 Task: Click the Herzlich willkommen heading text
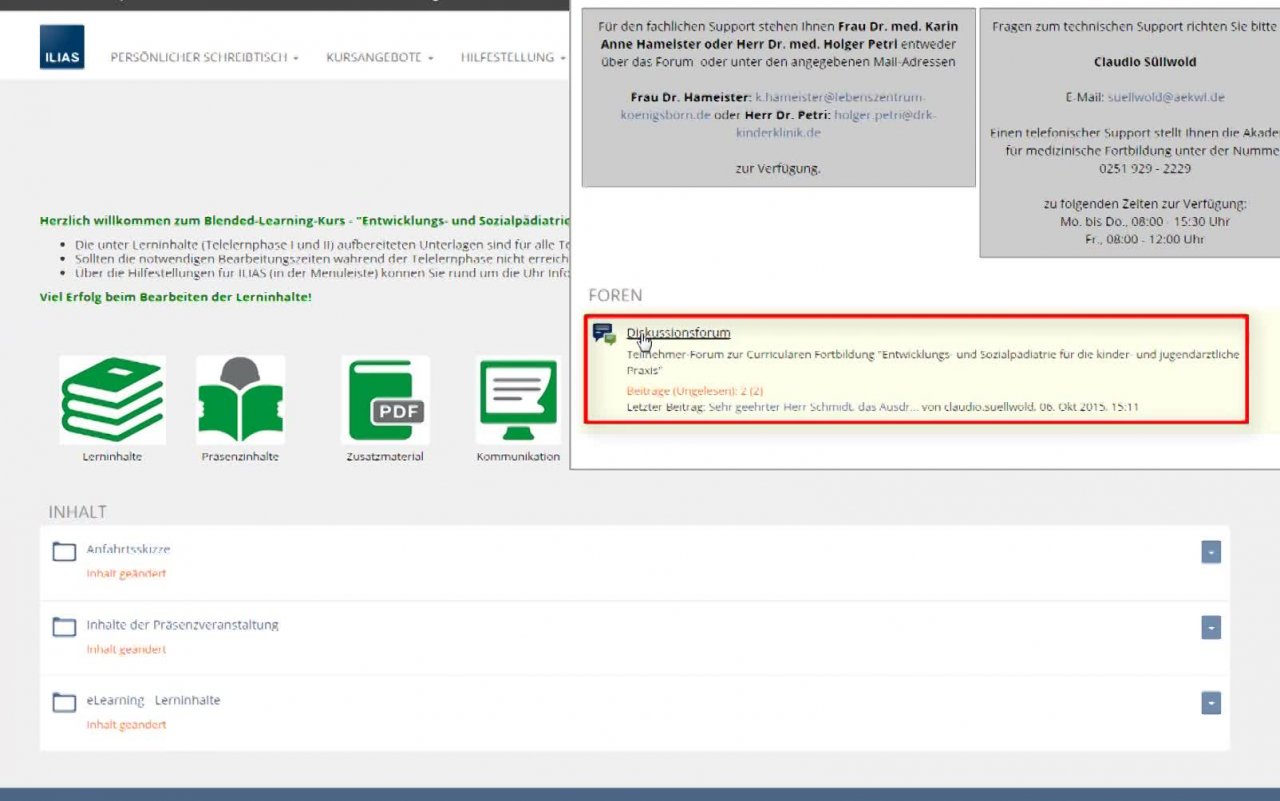tap(304, 220)
